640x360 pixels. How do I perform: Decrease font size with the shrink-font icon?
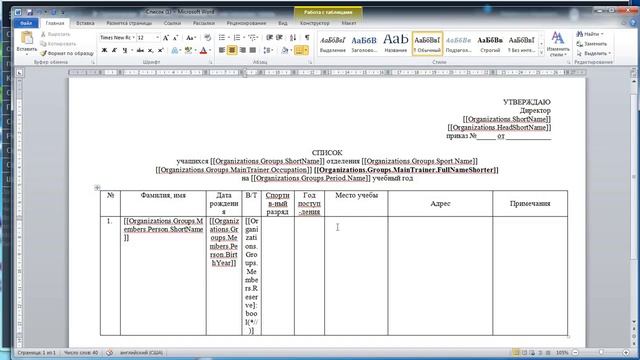coord(176,38)
